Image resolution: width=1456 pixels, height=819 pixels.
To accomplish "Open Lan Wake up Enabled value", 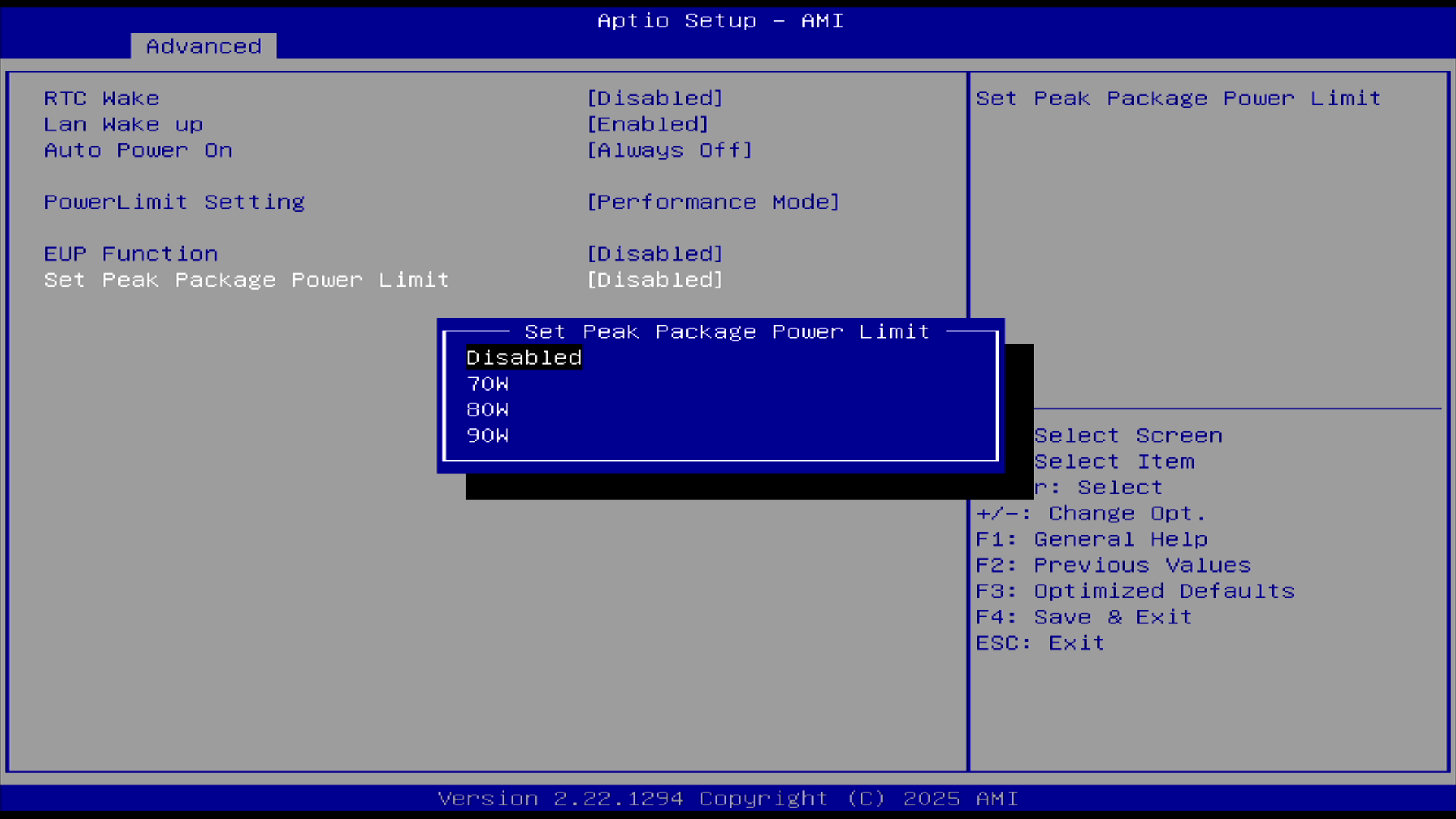I will click(x=648, y=124).
